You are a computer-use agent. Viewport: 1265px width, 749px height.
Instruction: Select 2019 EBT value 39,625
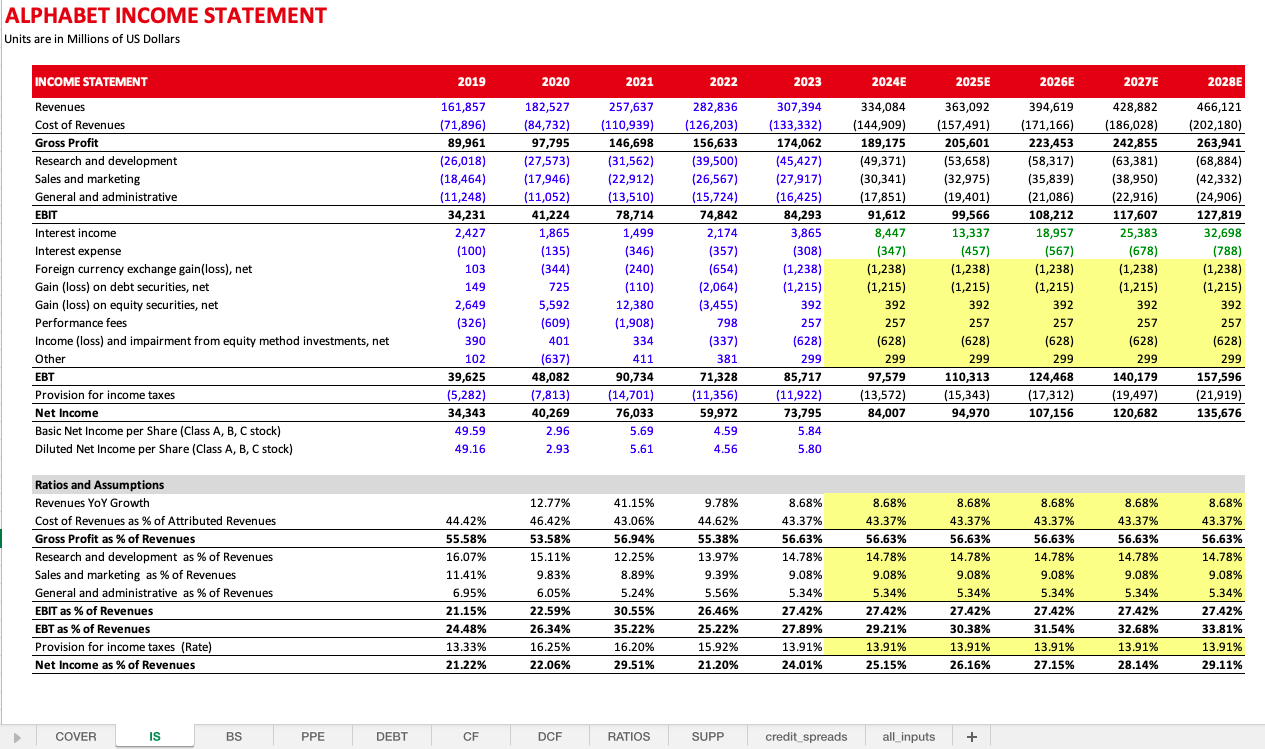point(467,377)
